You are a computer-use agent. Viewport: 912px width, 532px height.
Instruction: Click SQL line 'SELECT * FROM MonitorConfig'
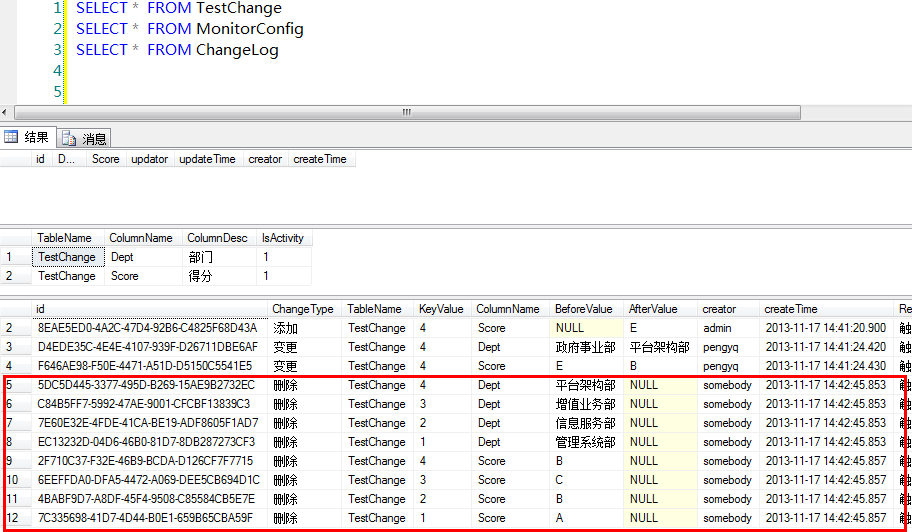click(190, 29)
